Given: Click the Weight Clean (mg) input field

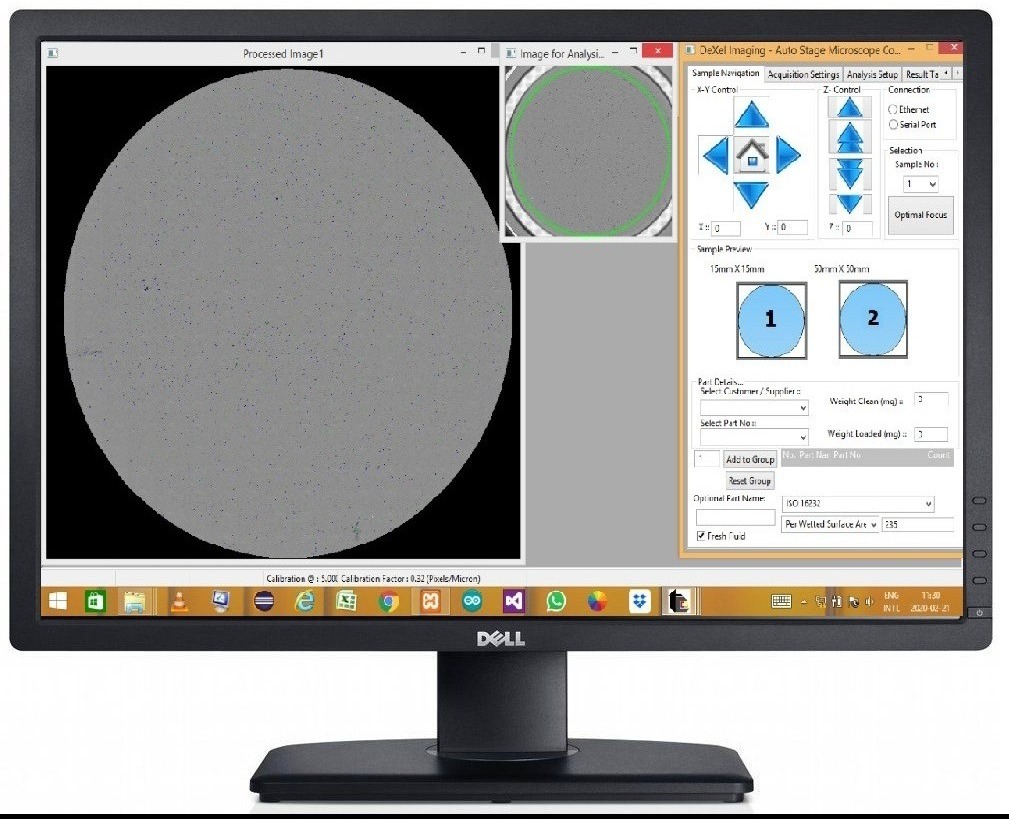Looking at the screenshot, I should (931, 400).
